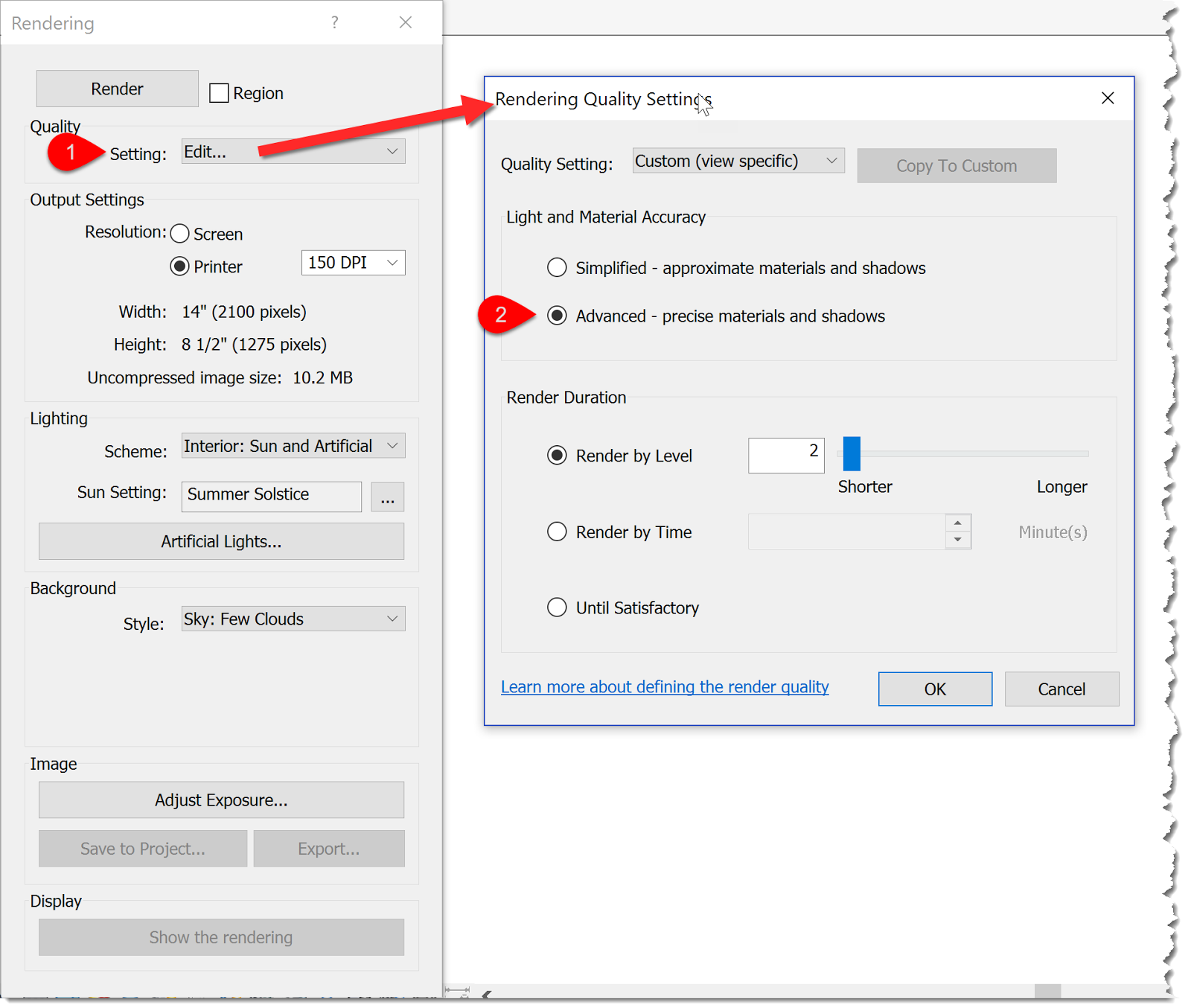The height and width of the screenshot is (1008, 1191).
Task: Cancel the Rendering Quality Settings dialog
Action: point(1061,689)
